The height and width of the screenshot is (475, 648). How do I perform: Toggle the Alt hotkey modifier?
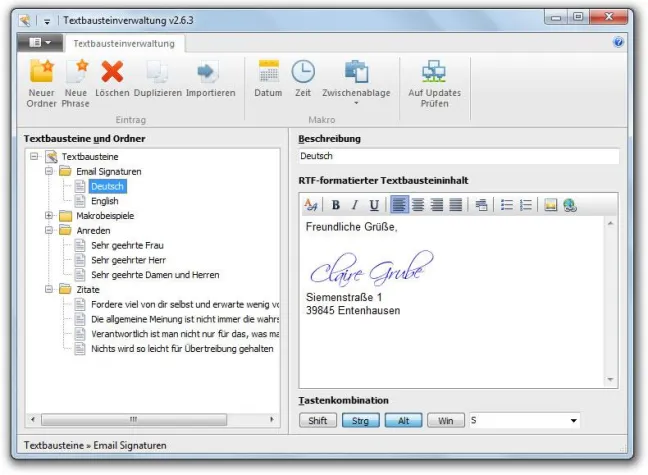click(x=403, y=420)
